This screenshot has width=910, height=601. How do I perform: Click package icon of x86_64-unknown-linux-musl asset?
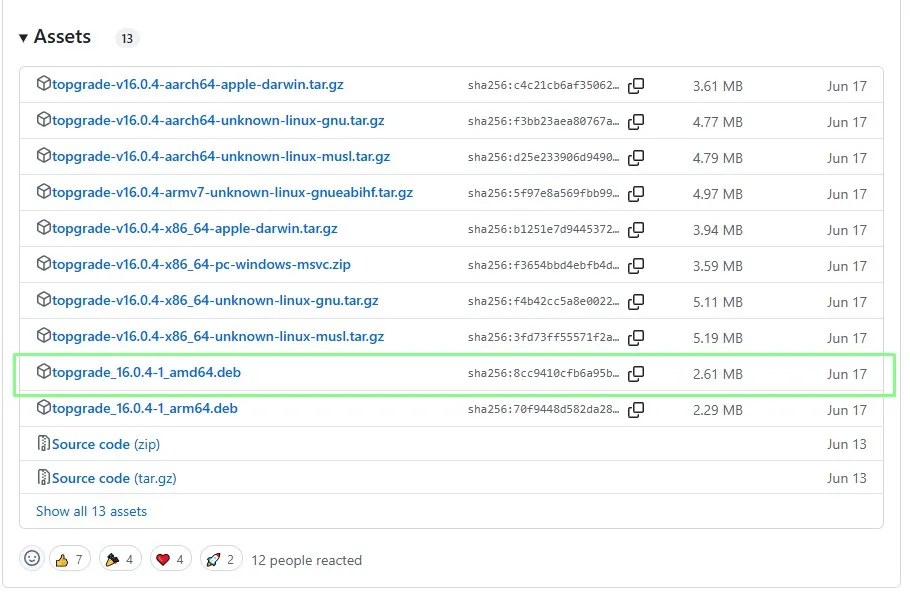[44, 335]
